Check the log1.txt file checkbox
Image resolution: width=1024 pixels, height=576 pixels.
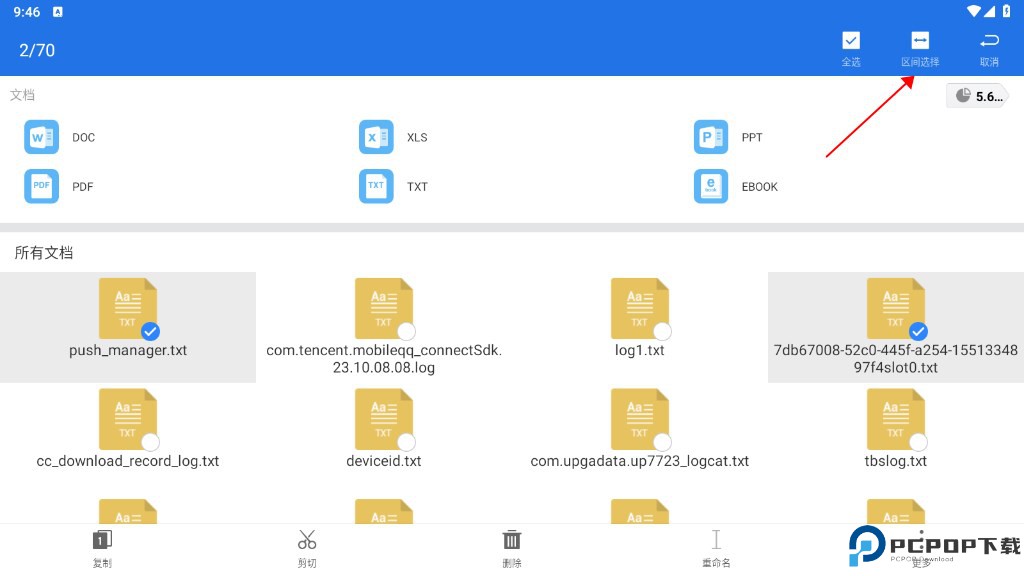pos(662,331)
